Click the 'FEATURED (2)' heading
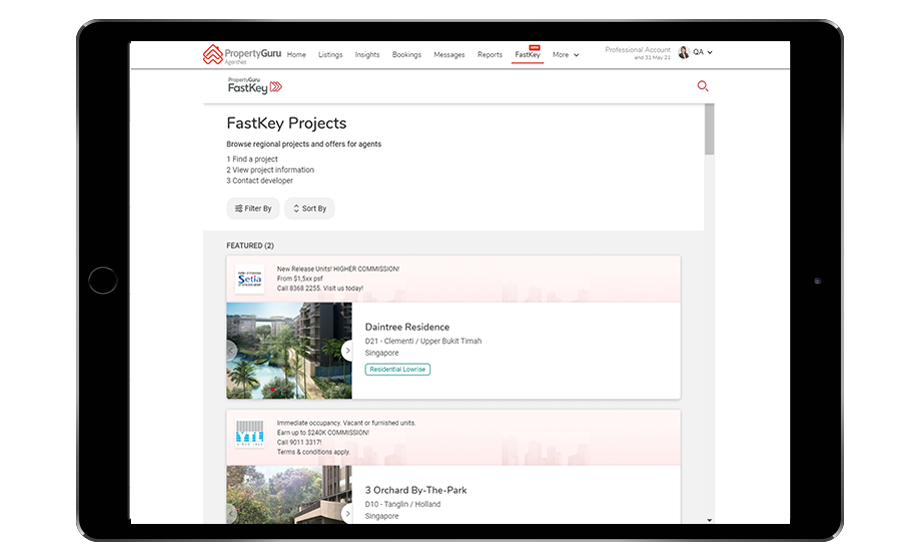 tap(250, 245)
